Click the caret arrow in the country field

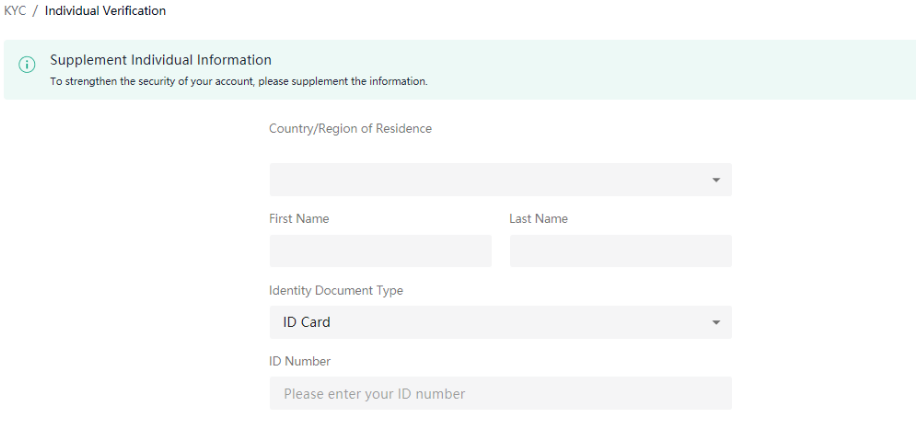point(716,180)
